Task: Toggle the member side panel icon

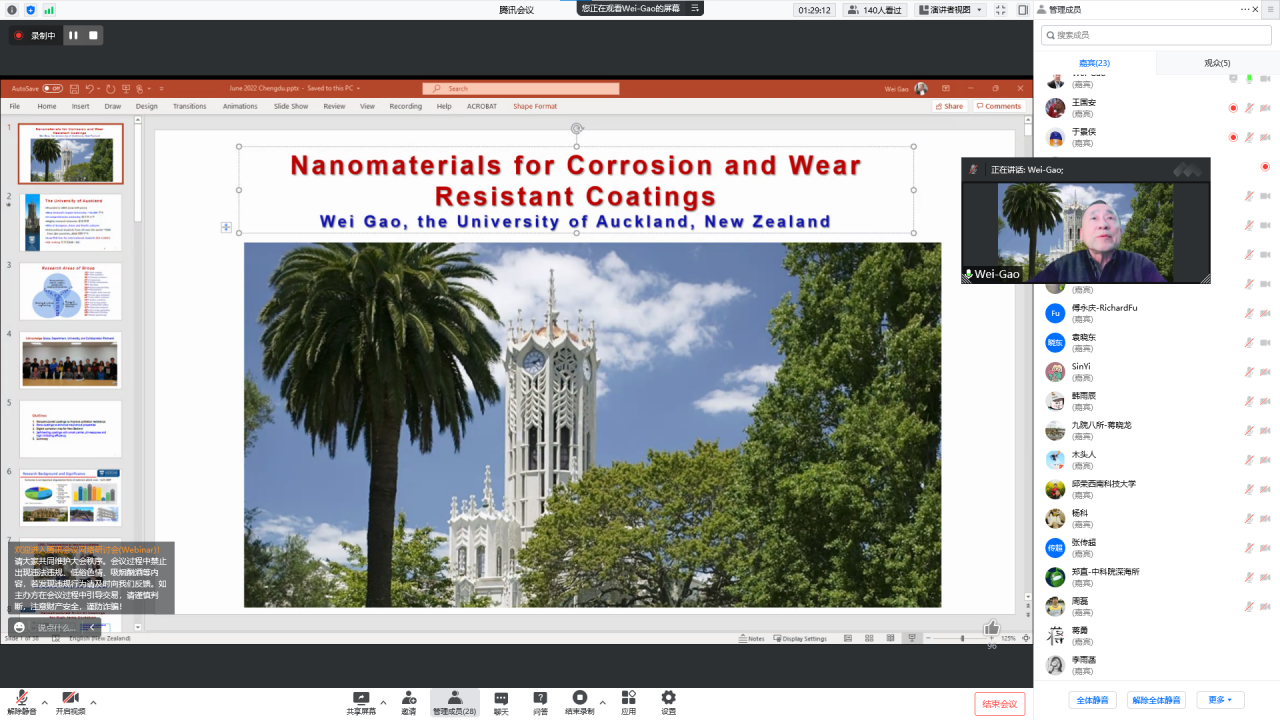Action: (1023, 10)
